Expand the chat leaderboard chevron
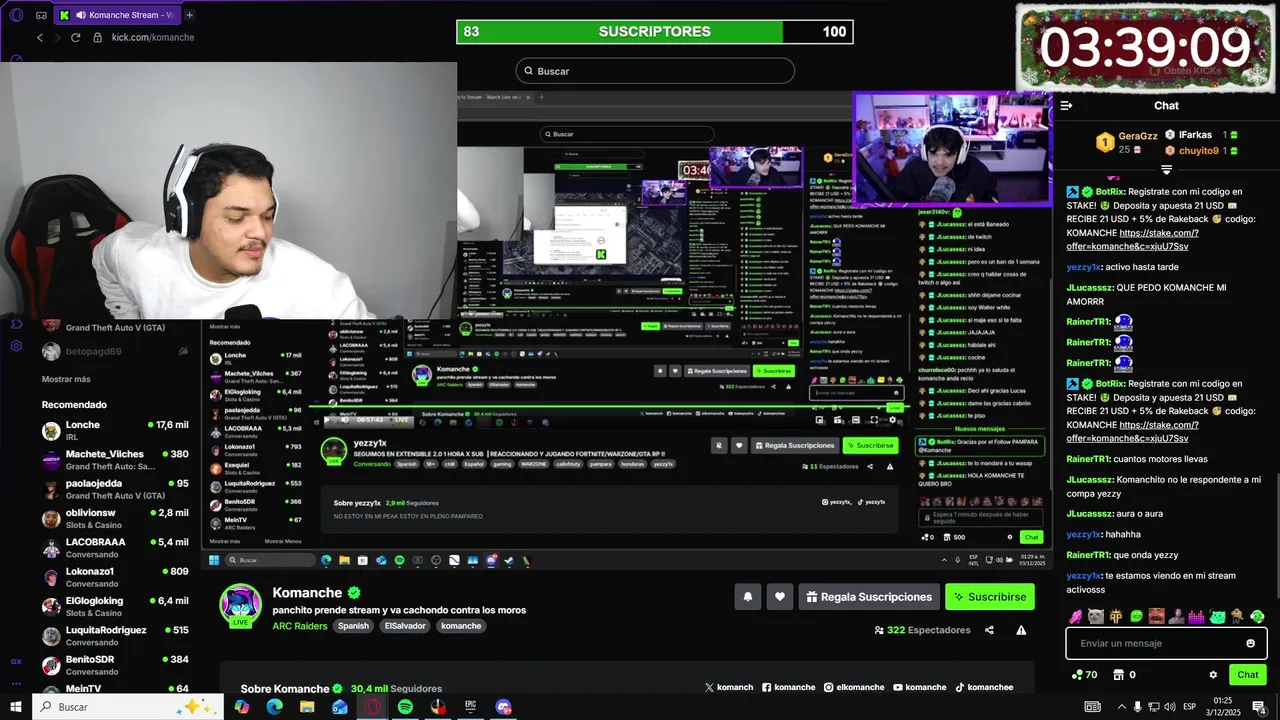1280x720 pixels. click(x=1166, y=170)
